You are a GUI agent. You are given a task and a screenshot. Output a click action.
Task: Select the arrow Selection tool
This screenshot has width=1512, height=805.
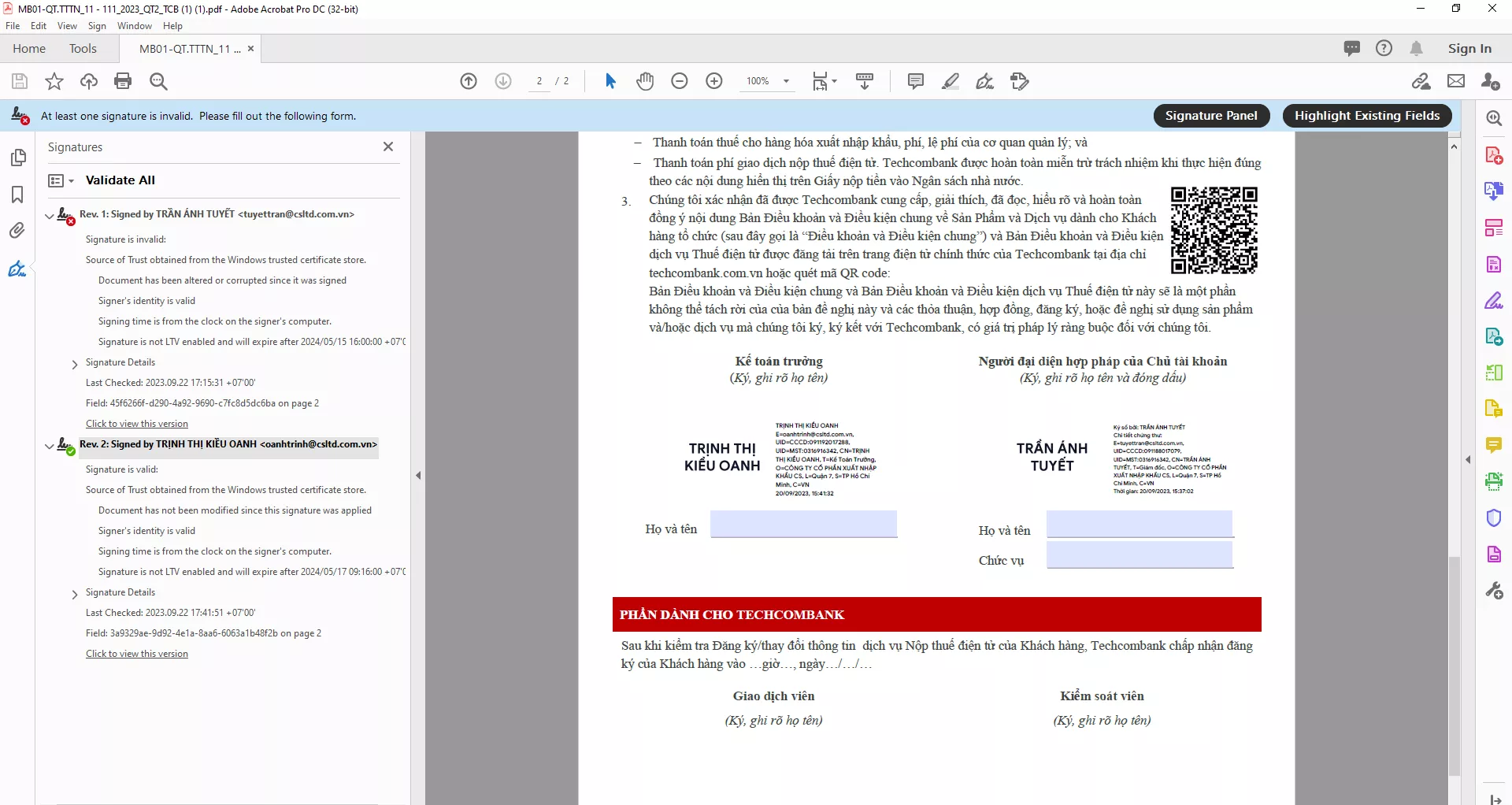point(610,81)
